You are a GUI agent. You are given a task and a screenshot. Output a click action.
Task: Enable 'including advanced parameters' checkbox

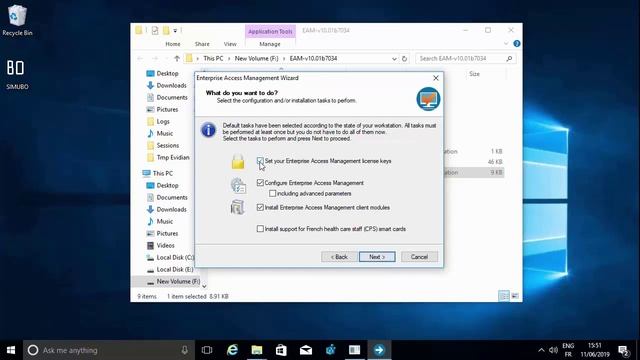pyautogui.click(x=272, y=193)
